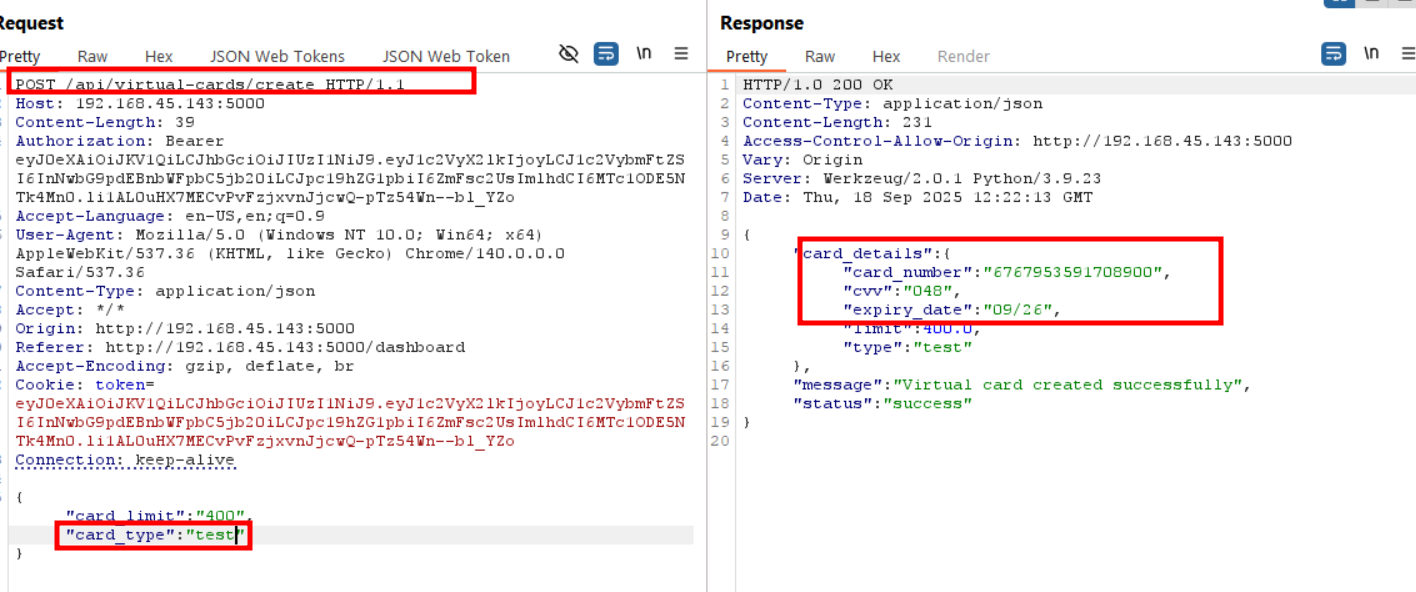1416x592 pixels.
Task: Click the card_type "test" value in request body
Action: (x=214, y=535)
